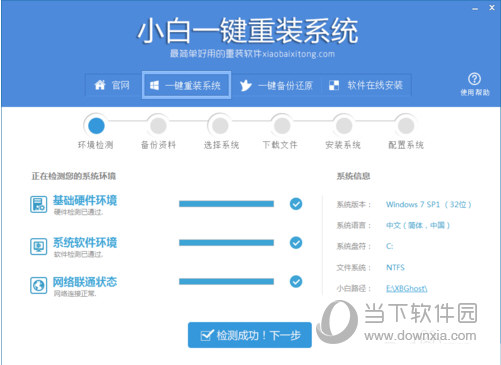Select the 下载文件 step circle
This screenshot has width=501, height=365.
pos(282,126)
